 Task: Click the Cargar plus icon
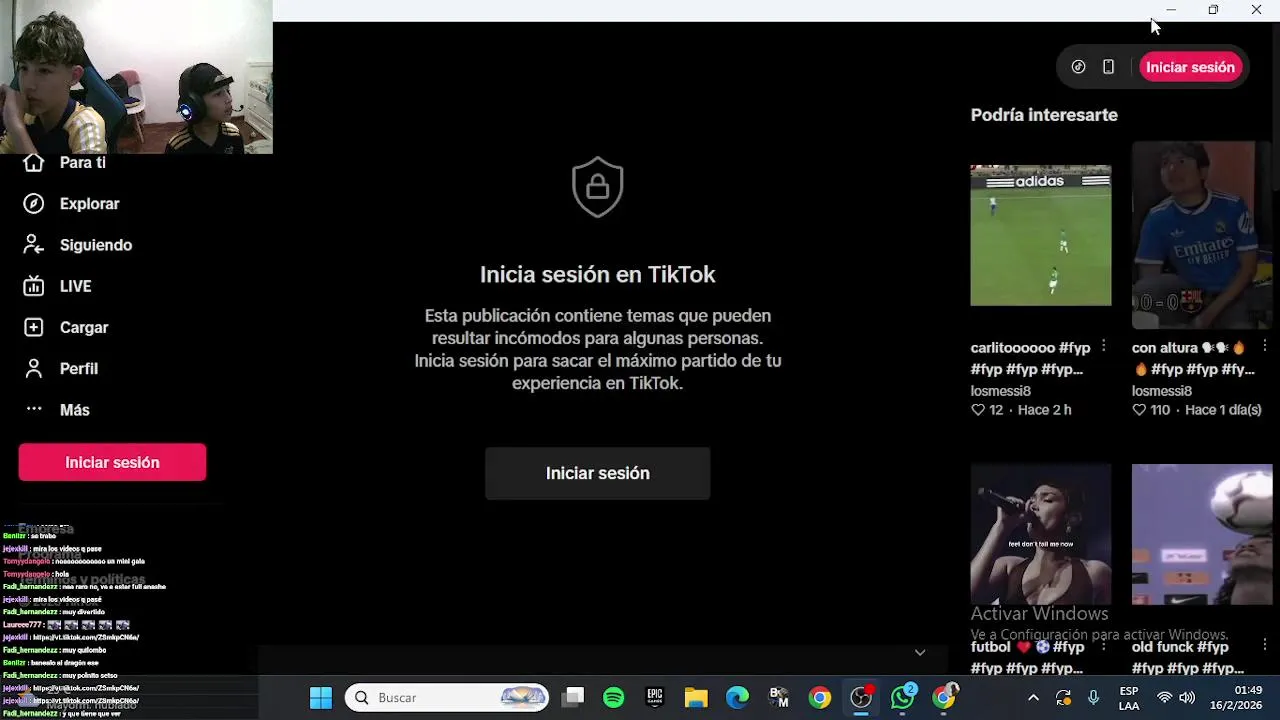34,328
